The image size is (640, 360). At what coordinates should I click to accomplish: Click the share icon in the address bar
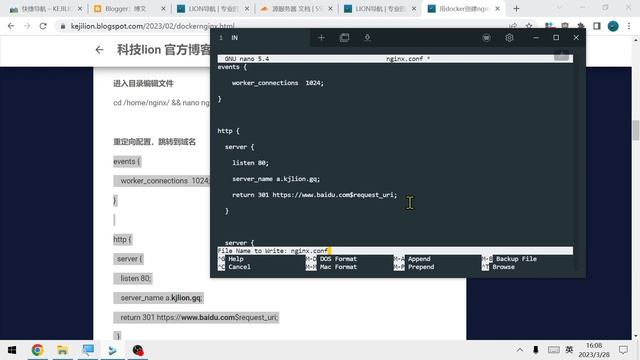(513, 26)
